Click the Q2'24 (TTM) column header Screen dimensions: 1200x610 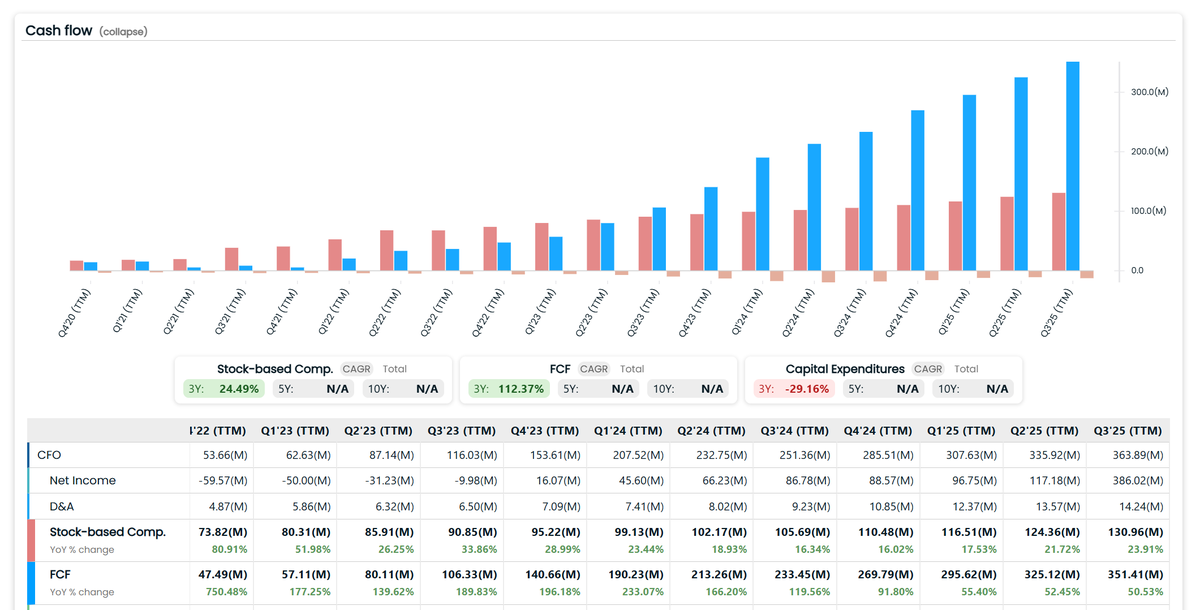click(x=711, y=431)
